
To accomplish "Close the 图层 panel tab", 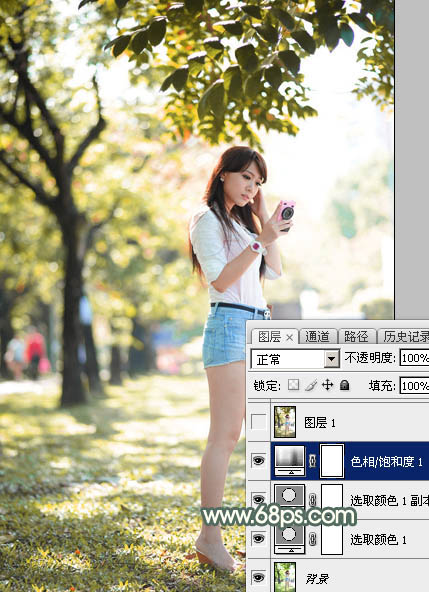I will coord(289,337).
